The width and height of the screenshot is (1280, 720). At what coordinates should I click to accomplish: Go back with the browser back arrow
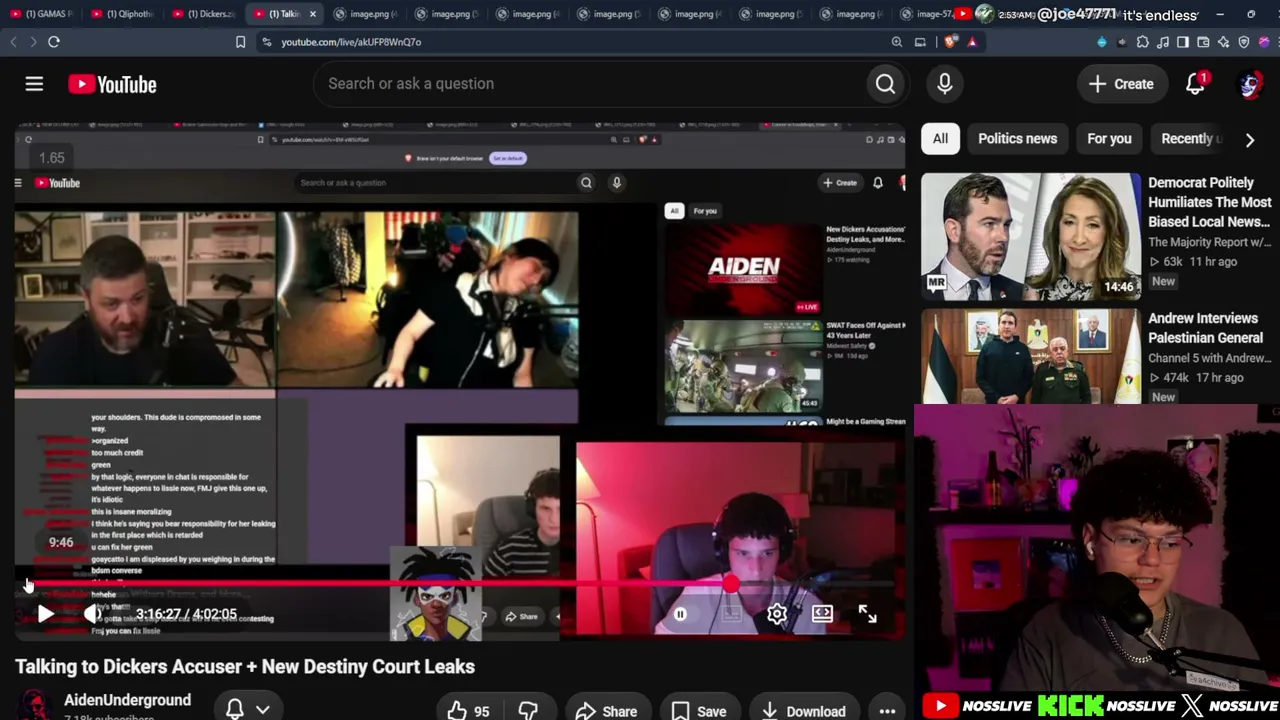(13, 42)
